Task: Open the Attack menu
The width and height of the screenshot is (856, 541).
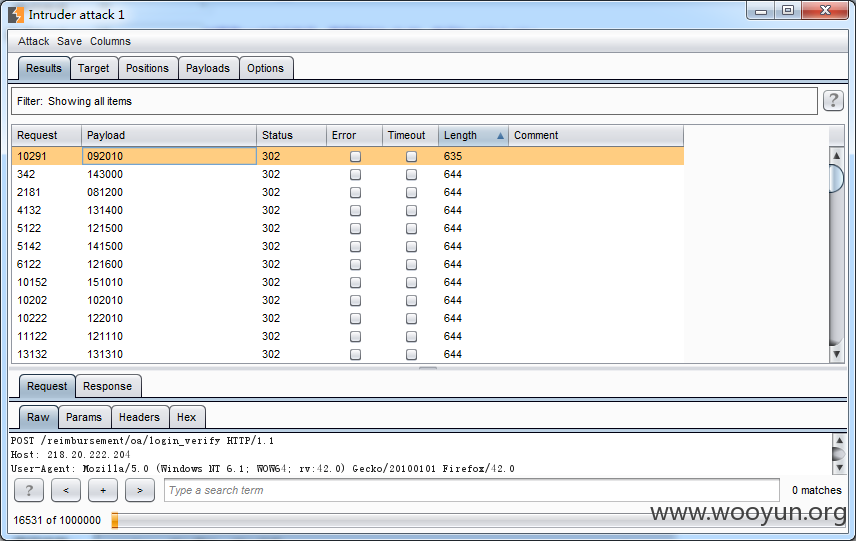Action: click(x=33, y=41)
